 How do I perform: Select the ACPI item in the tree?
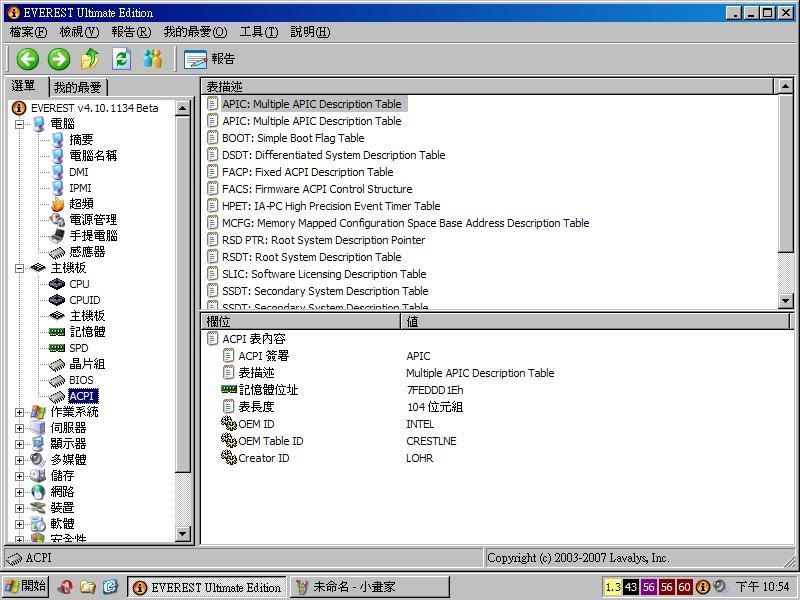coord(82,396)
